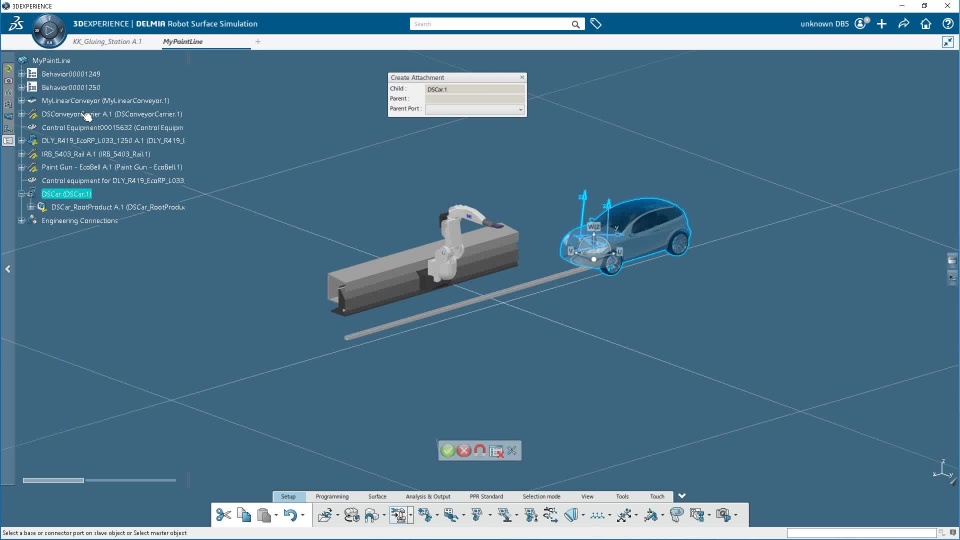The image size is (960, 540).
Task: Switch to the Surface tab
Action: click(x=377, y=497)
